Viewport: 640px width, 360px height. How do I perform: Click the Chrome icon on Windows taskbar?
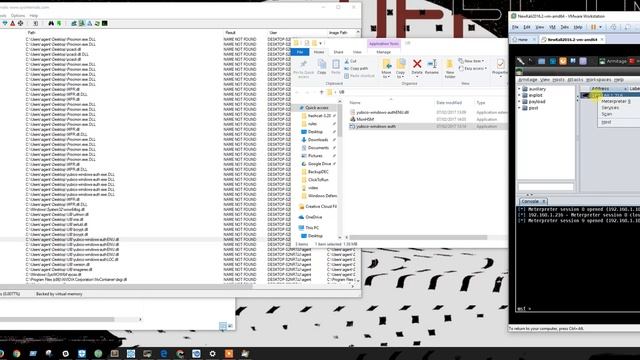[16, 354]
